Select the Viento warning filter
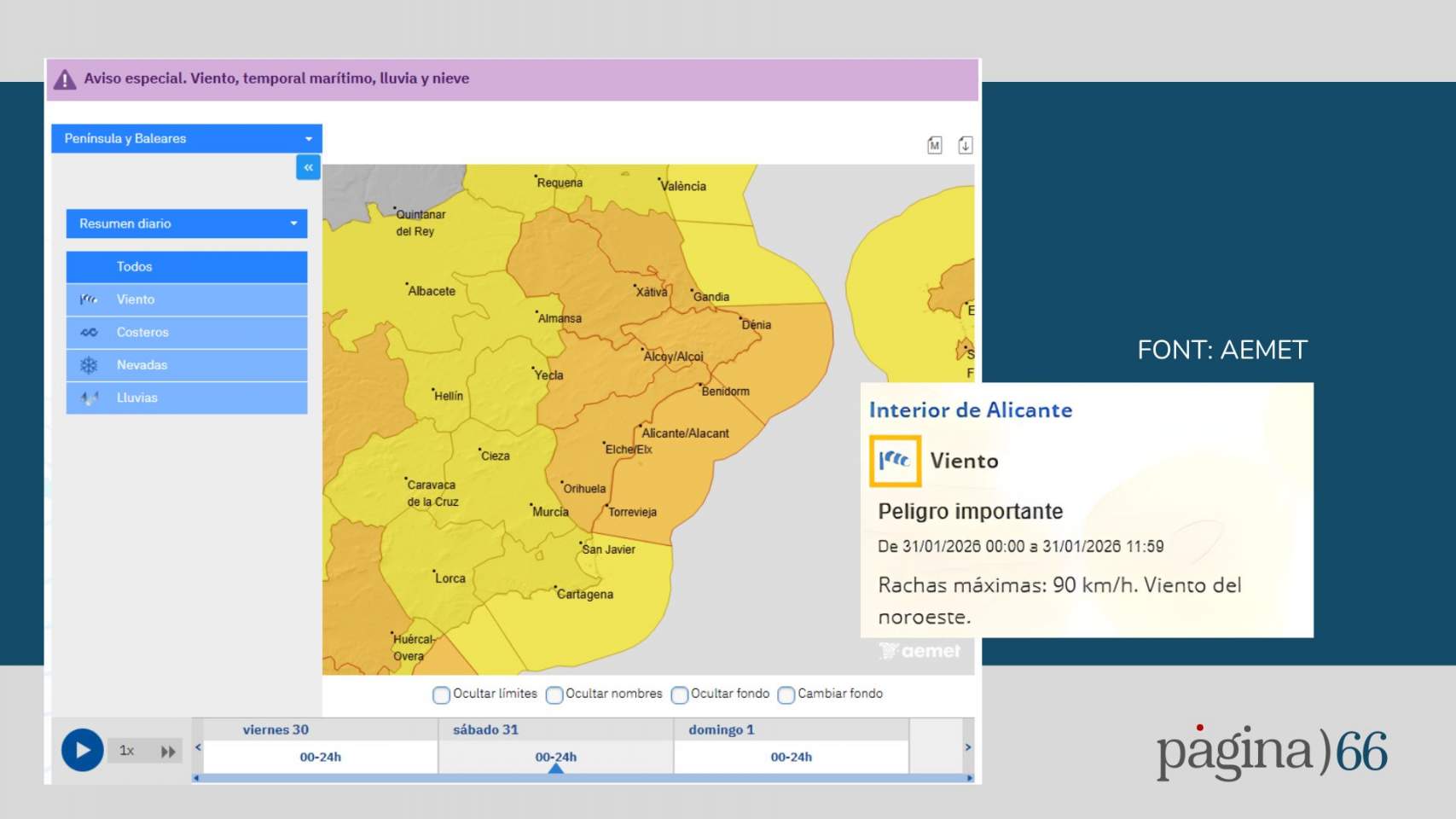This screenshot has width=1456, height=819. tap(187, 299)
